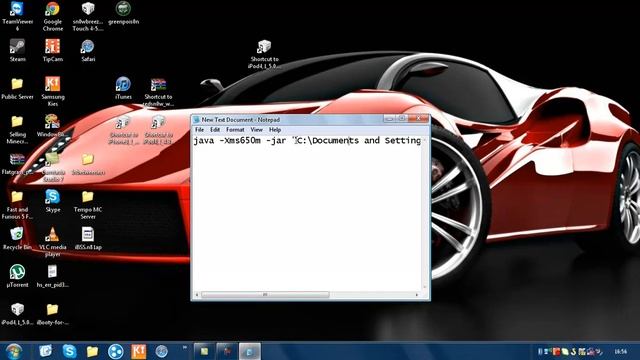Open Samsung Kies desktop icon

(x=53, y=91)
